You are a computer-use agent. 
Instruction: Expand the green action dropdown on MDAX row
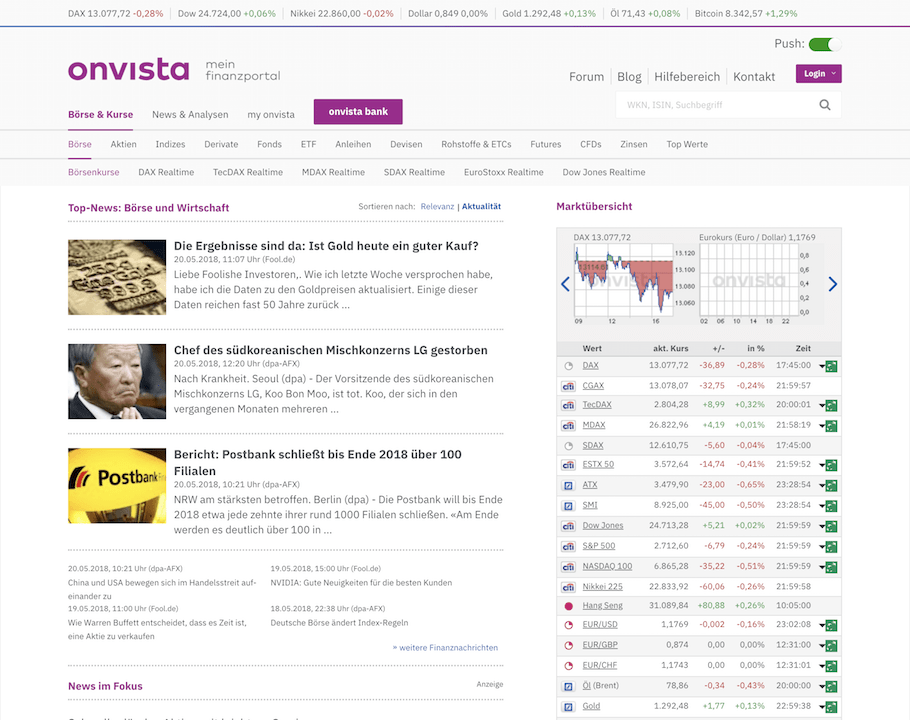click(829, 426)
